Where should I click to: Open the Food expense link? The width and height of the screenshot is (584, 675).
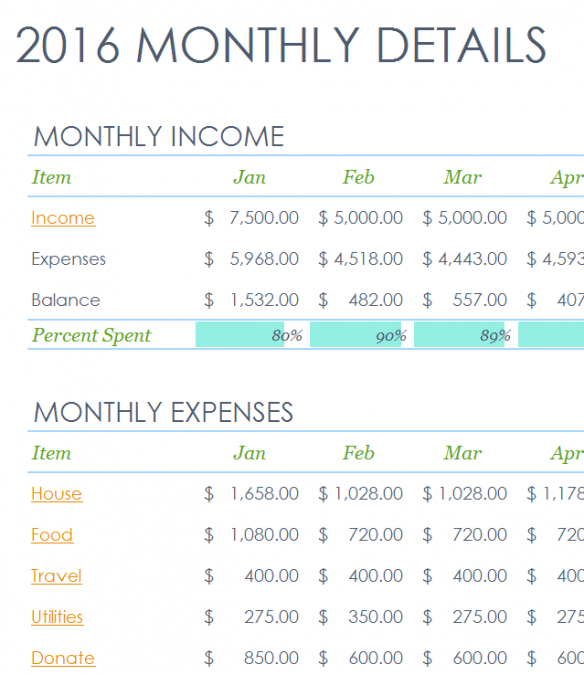coord(52,535)
